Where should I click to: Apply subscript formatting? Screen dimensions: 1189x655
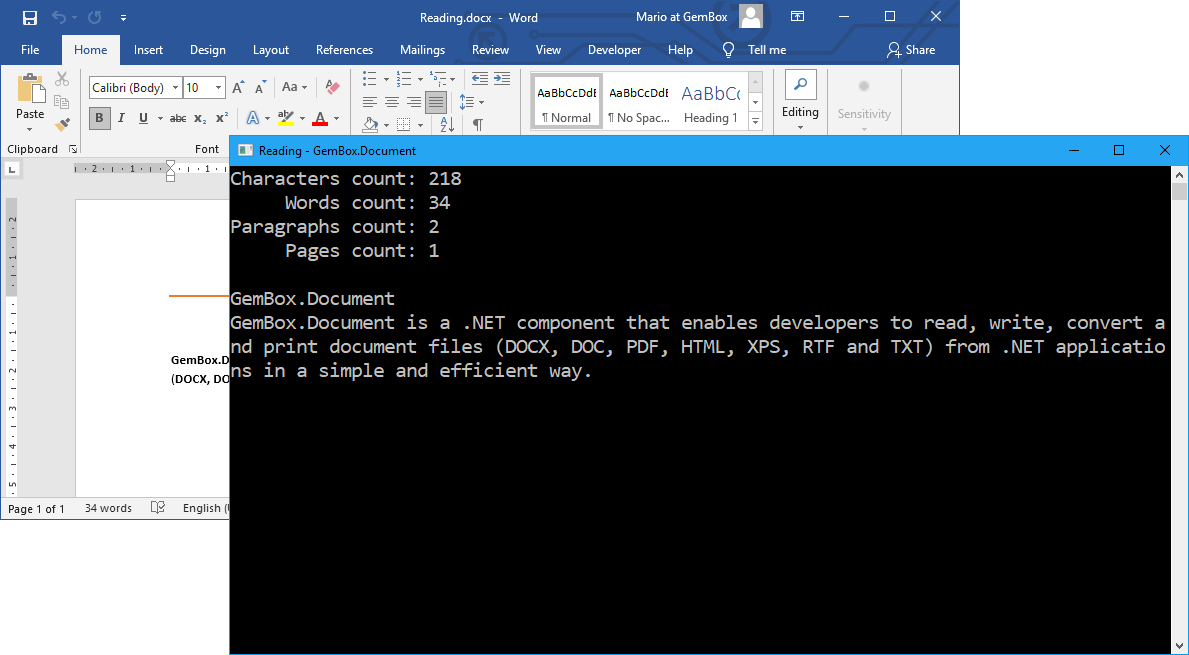coord(199,118)
